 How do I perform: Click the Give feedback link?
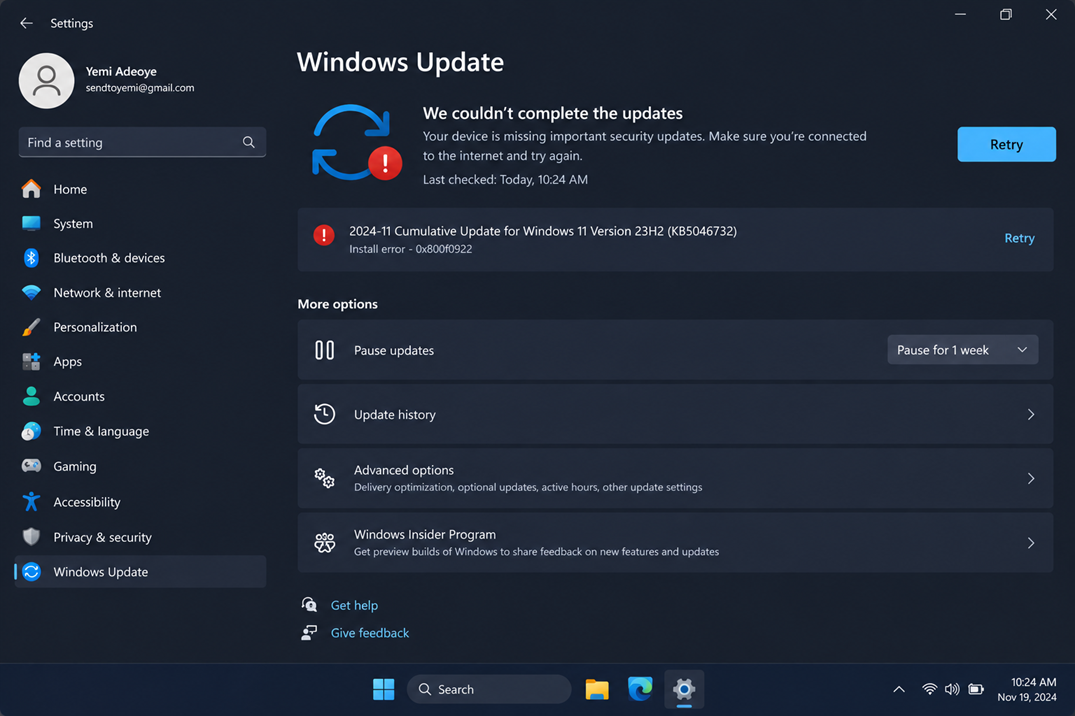(370, 632)
